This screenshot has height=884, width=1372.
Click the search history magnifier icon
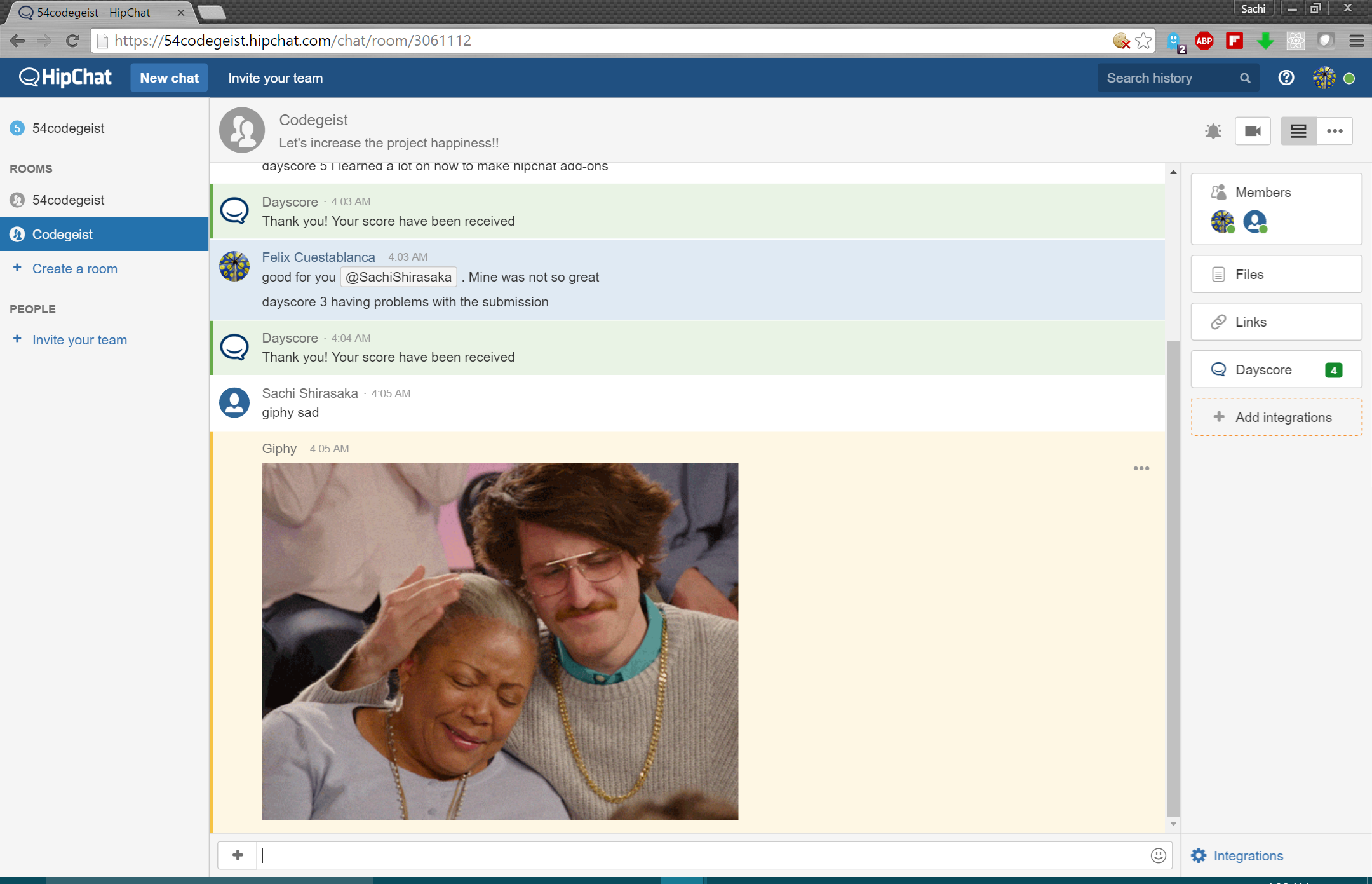[1245, 78]
